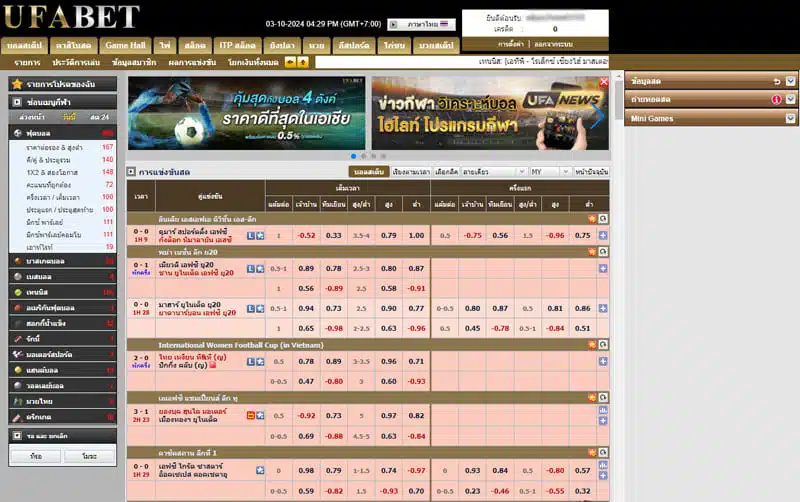Select the fourth carousel dot under banners
Viewport: 800px width, 502px height.
[x=383, y=156]
